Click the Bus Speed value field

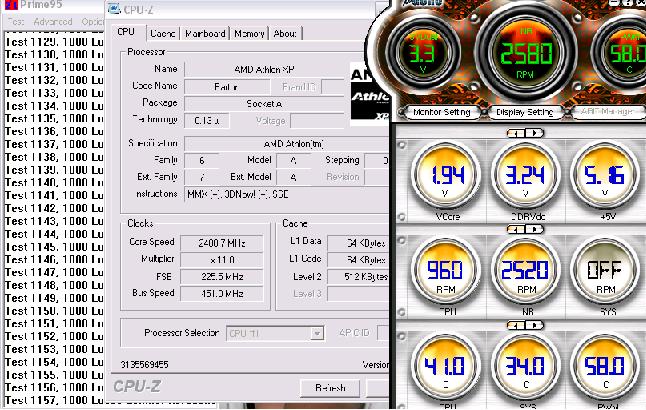pos(222,293)
